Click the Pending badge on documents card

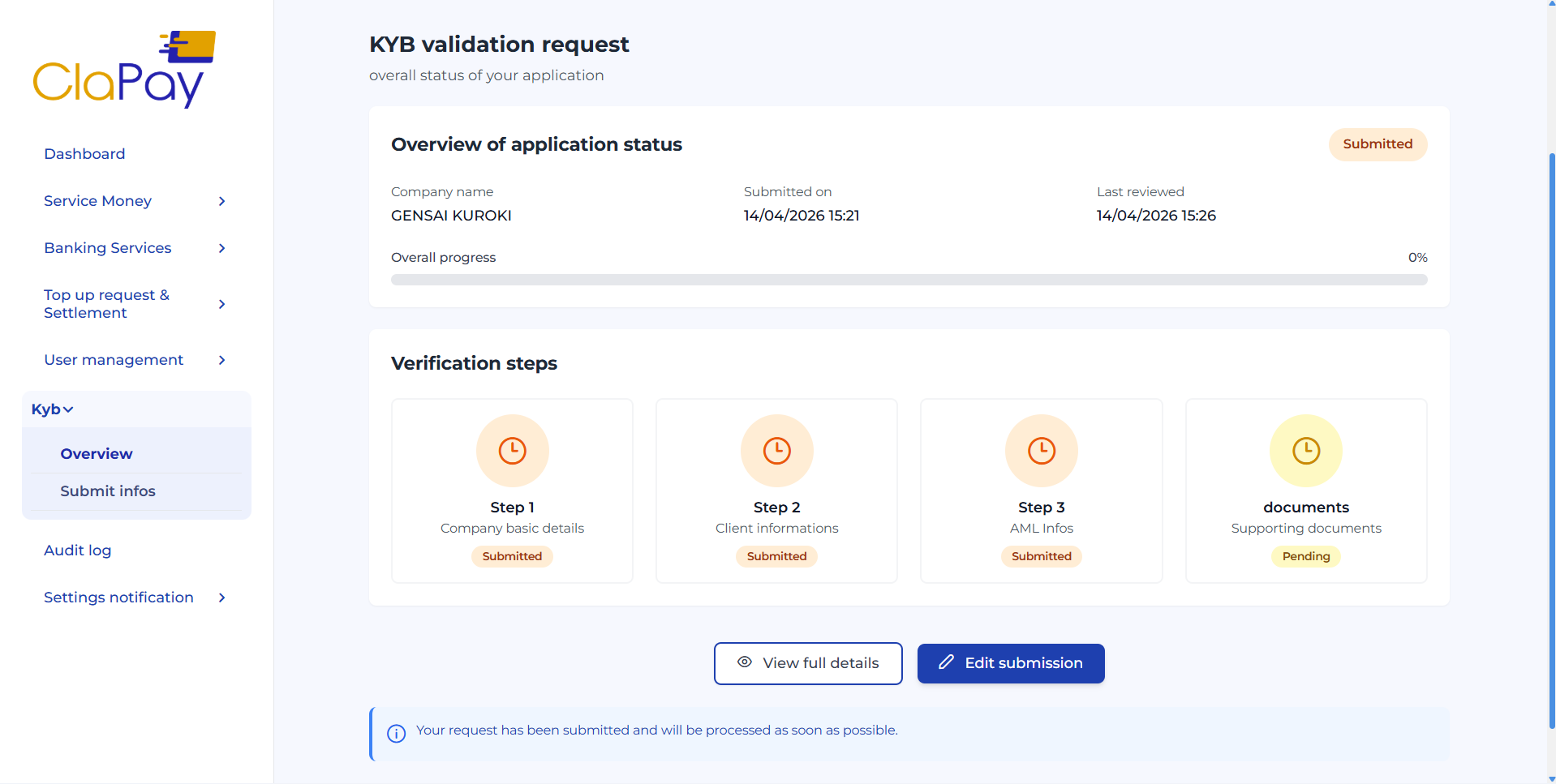pos(1305,556)
